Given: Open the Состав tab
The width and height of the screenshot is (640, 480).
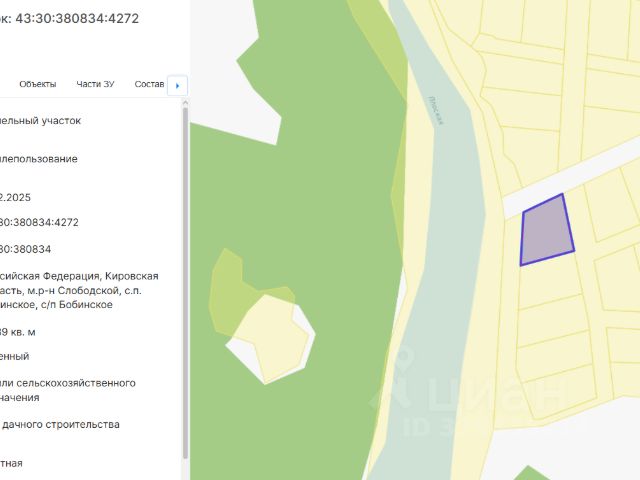Looking at the screenshot, I should 149,84.
